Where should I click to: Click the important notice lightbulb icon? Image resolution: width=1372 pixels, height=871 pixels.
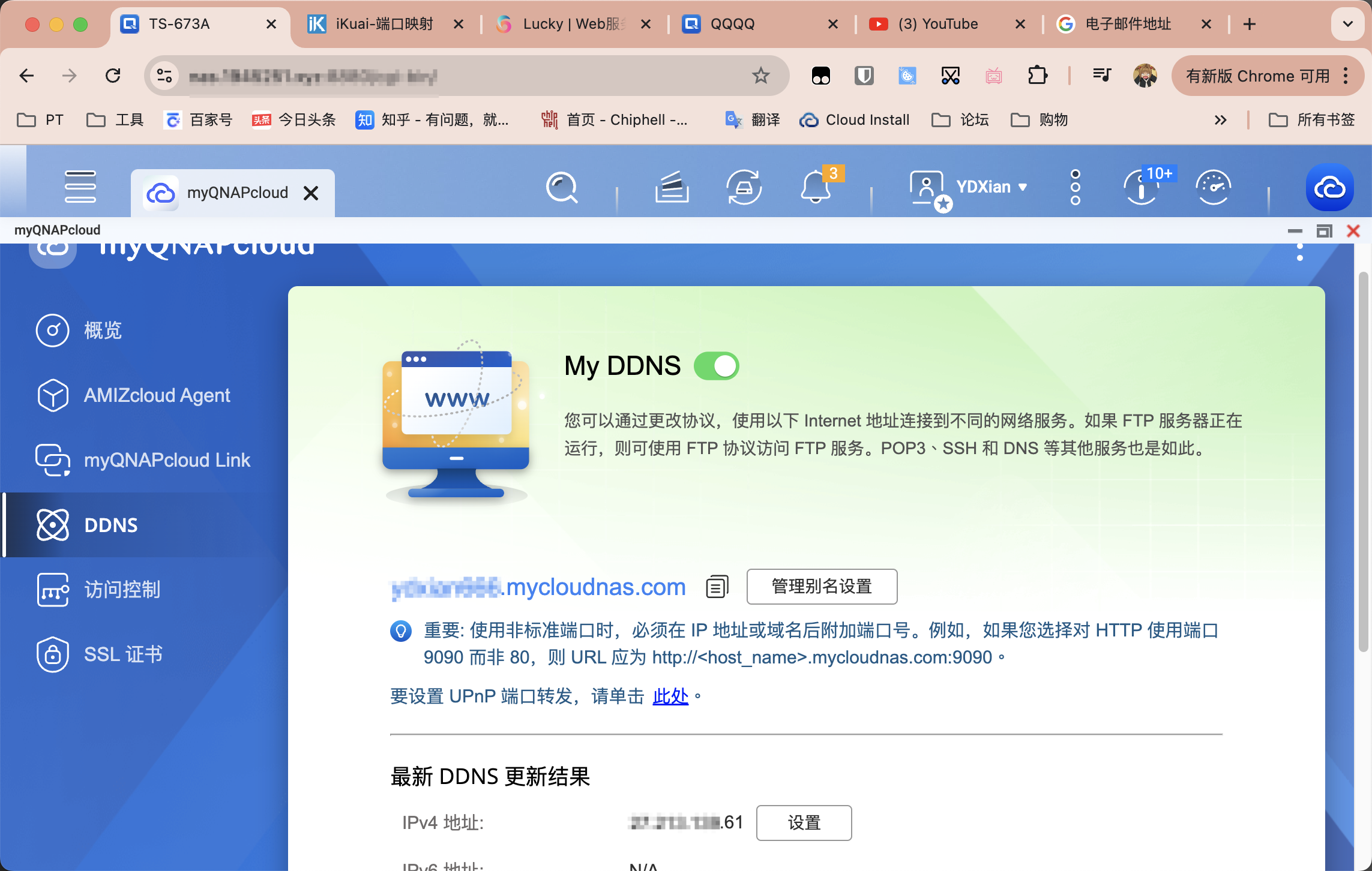point(400,630)
